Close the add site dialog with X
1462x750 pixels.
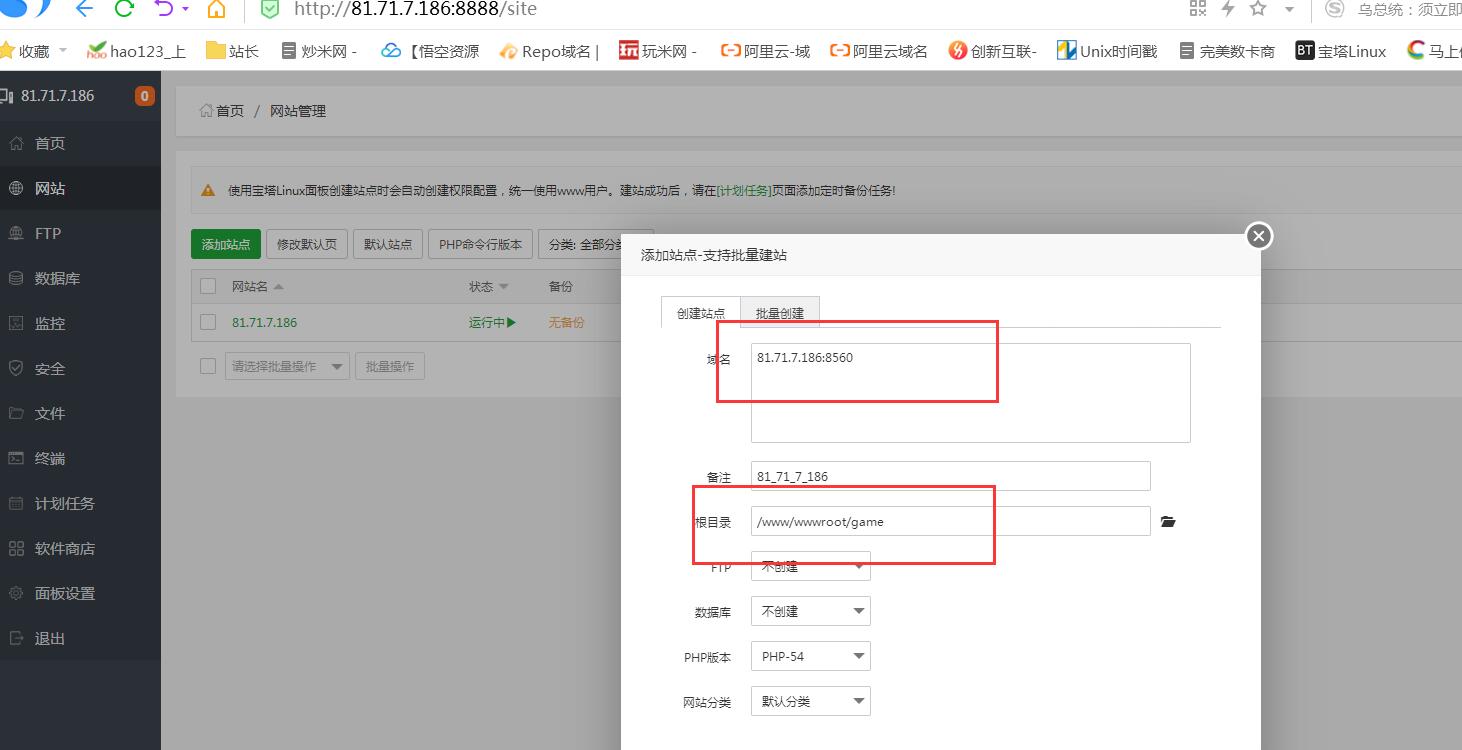point(1258,236)
